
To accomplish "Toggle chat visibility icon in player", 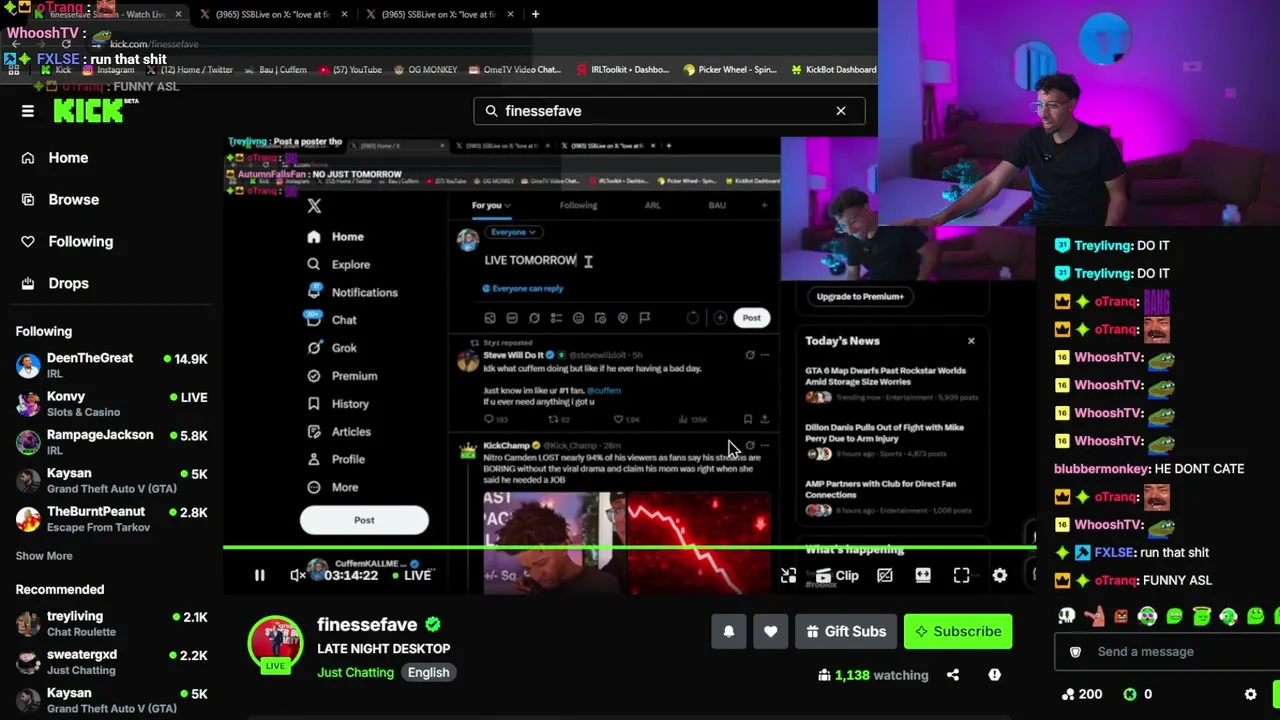I will point(885,575).
